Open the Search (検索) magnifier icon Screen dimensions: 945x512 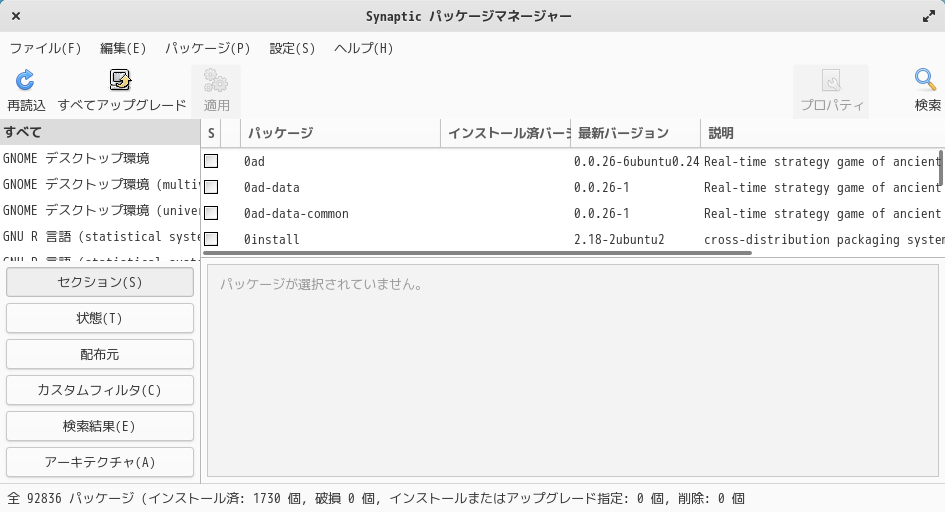[925, 80]
